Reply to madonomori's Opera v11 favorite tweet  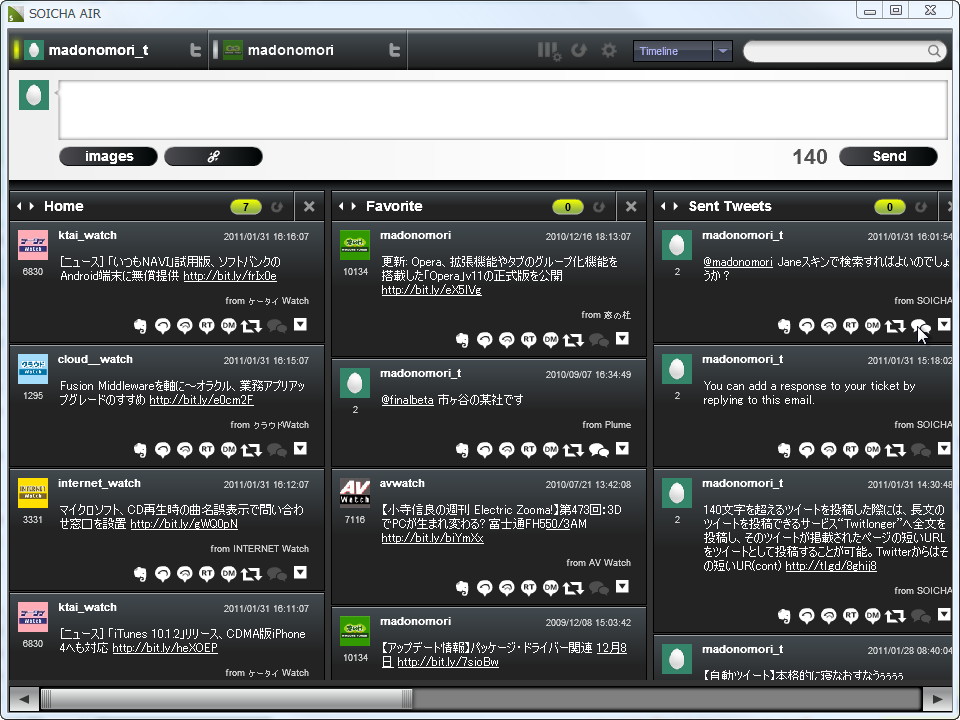coord(484,340)
